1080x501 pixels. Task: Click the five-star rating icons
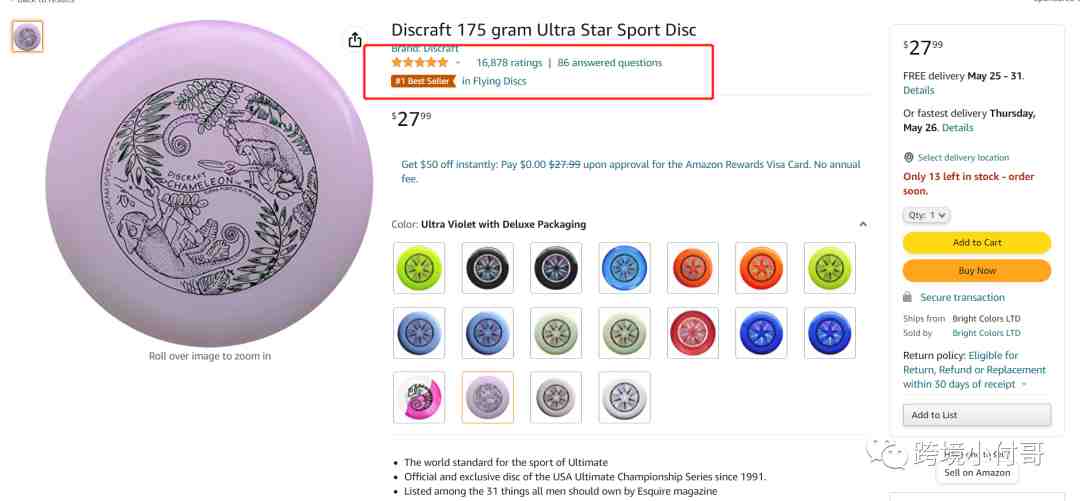pos(419,63)
